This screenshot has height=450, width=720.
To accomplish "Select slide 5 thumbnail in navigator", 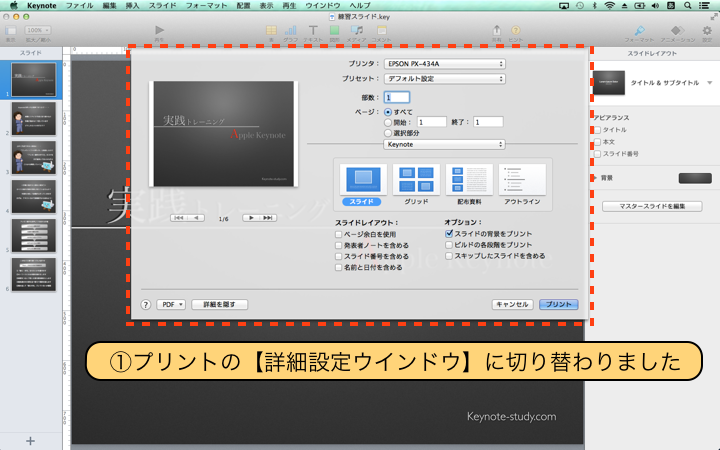I will click(x=34, y=236).
